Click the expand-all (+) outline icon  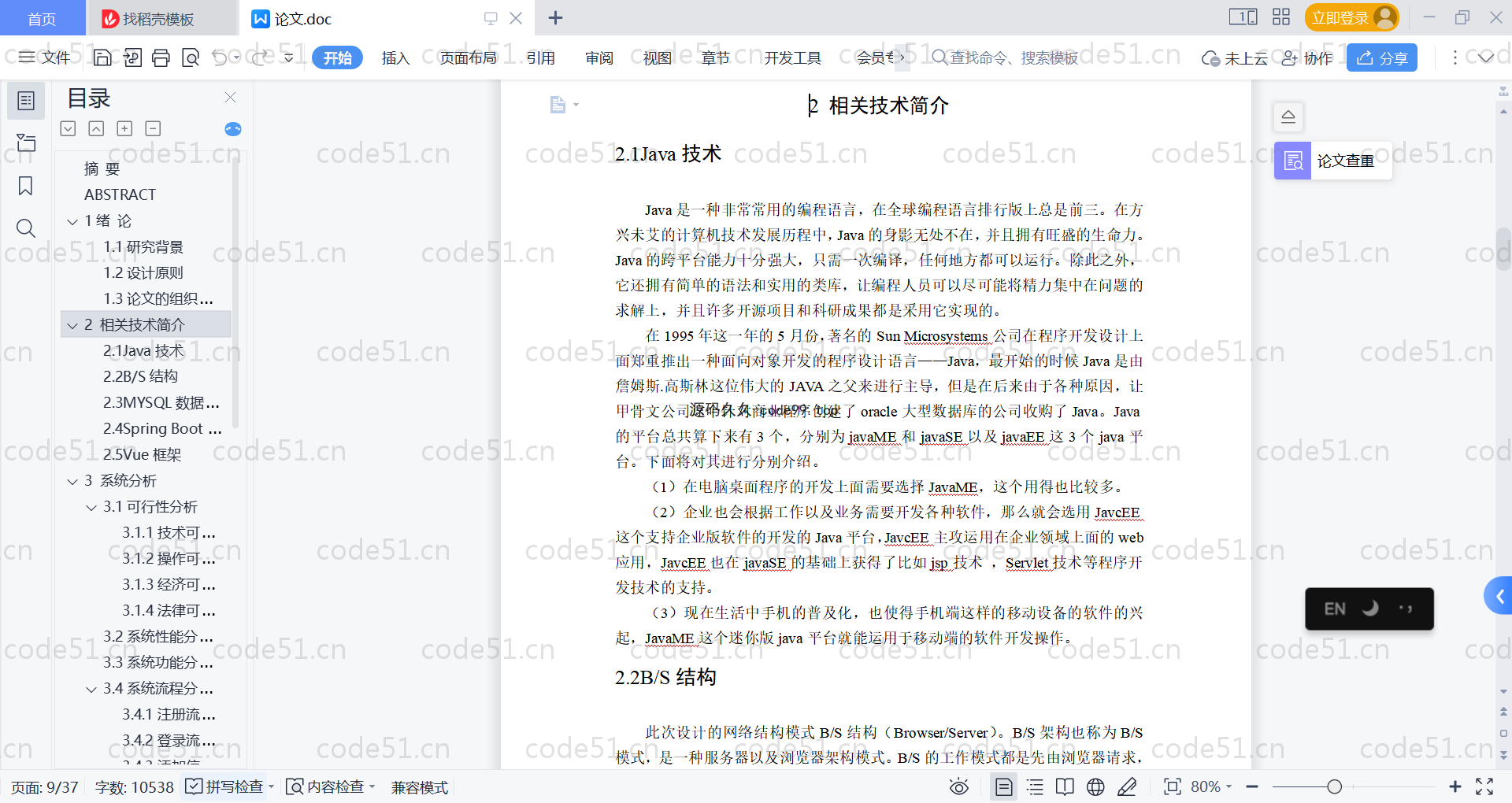pos(124,128)
